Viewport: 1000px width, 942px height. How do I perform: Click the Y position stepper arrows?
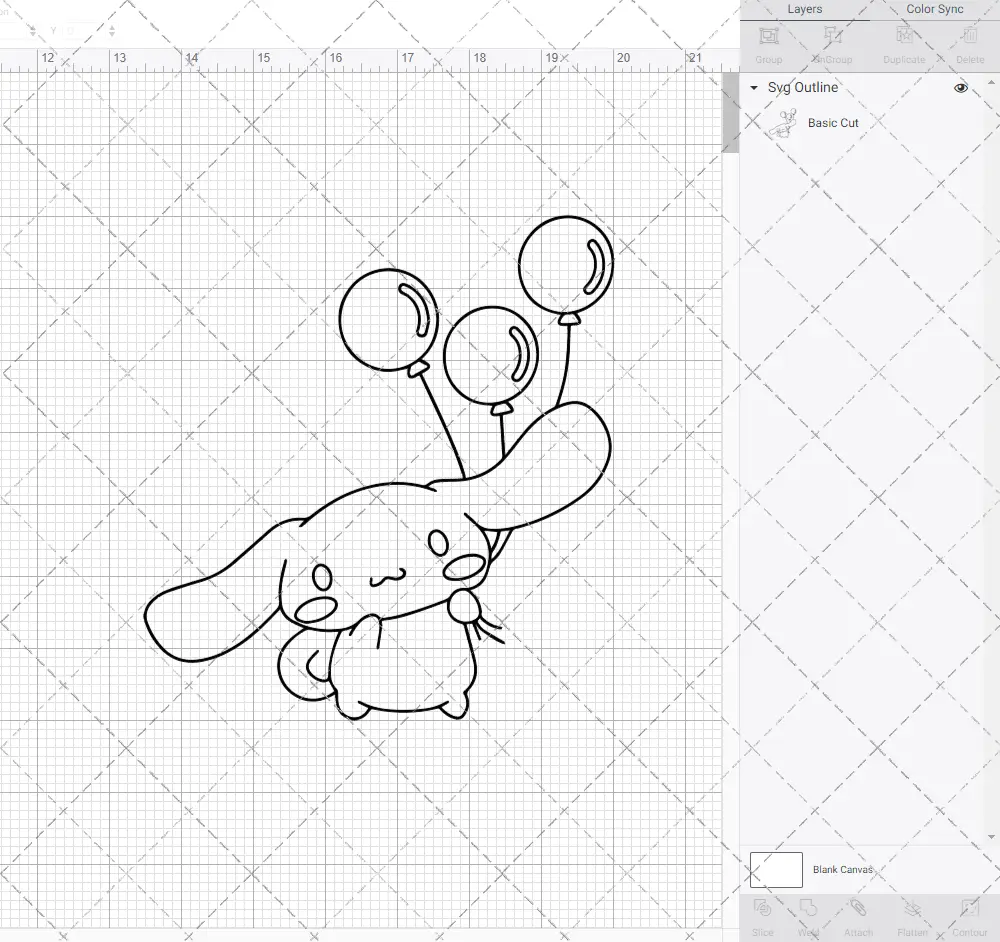point(112,30)
